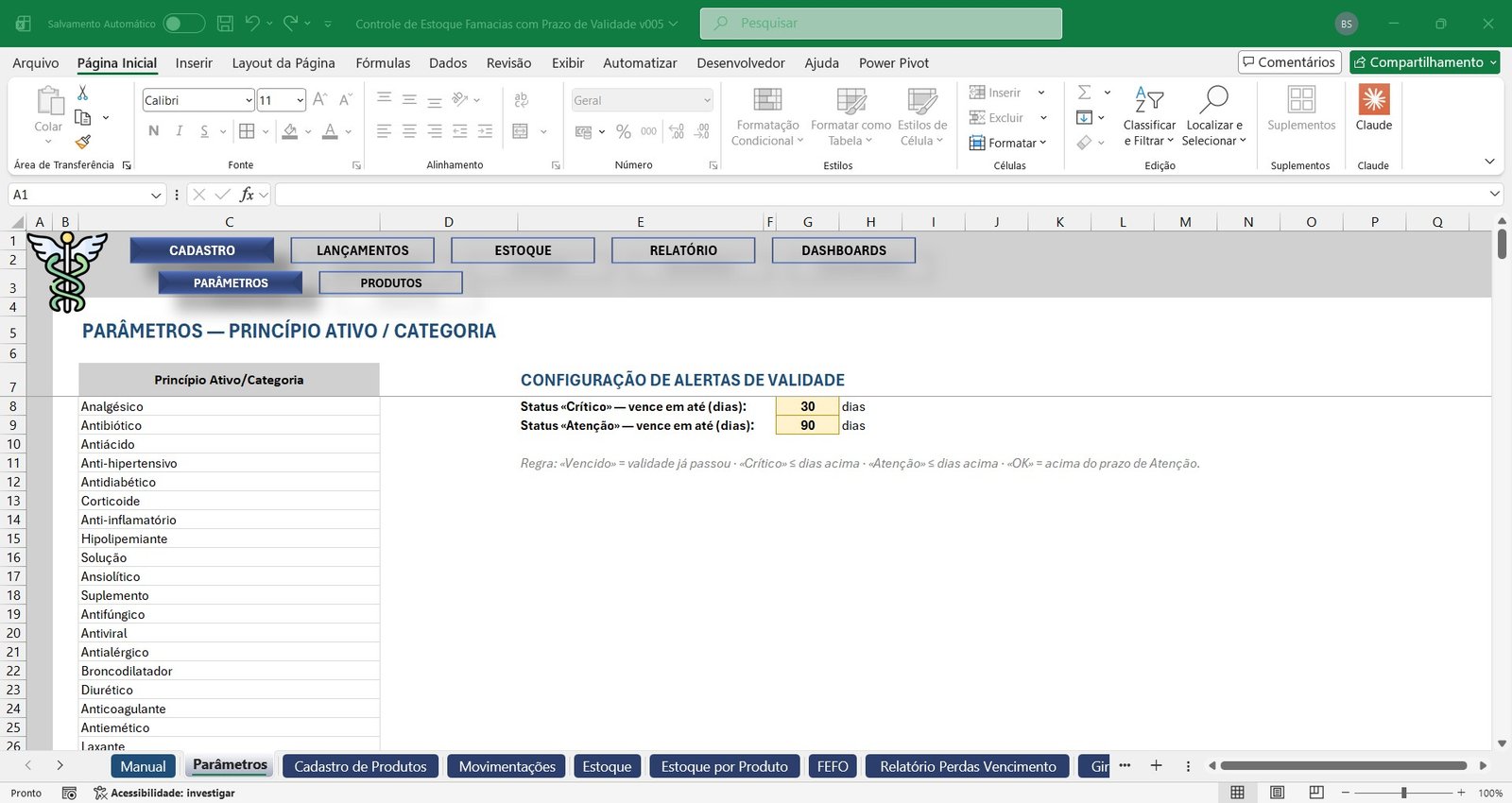Open the FEFO sheet tab
The height and width of the screenshot is (803, 1512).
click(x=833, y=766)
